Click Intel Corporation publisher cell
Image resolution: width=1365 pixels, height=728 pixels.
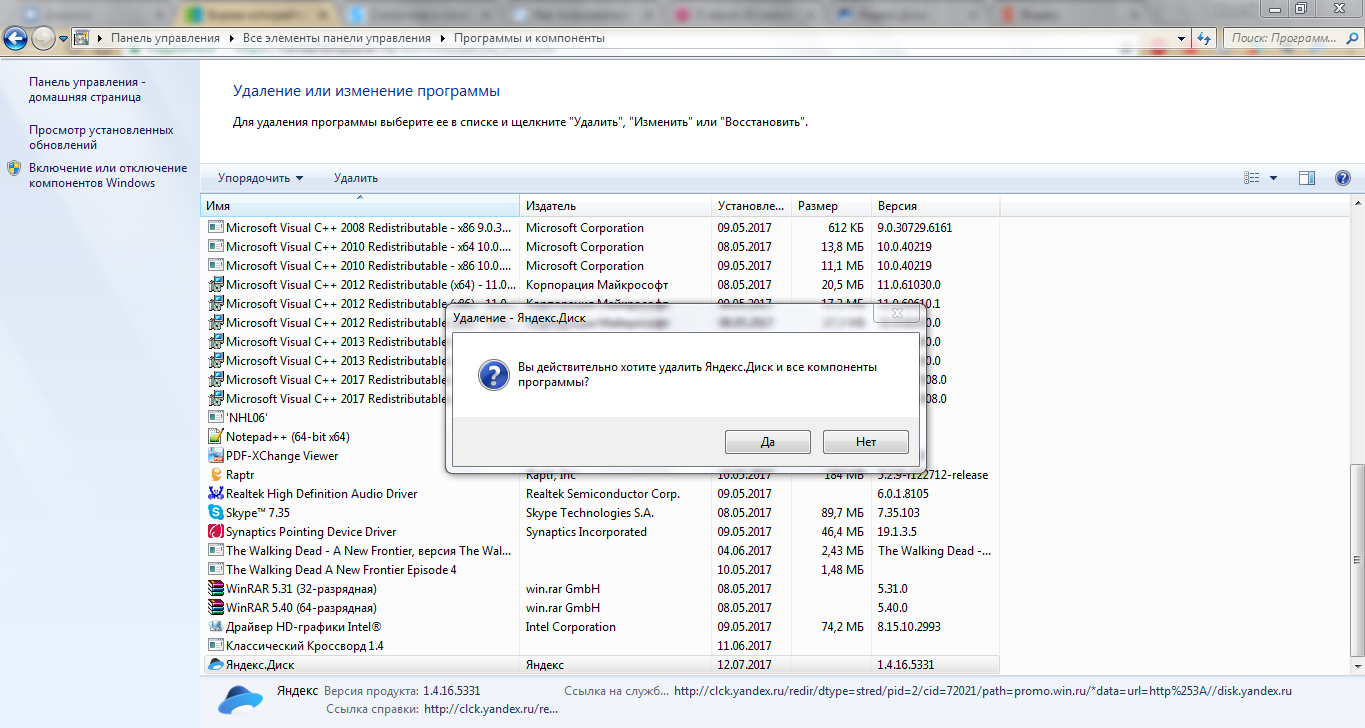(x=571, y=627)
